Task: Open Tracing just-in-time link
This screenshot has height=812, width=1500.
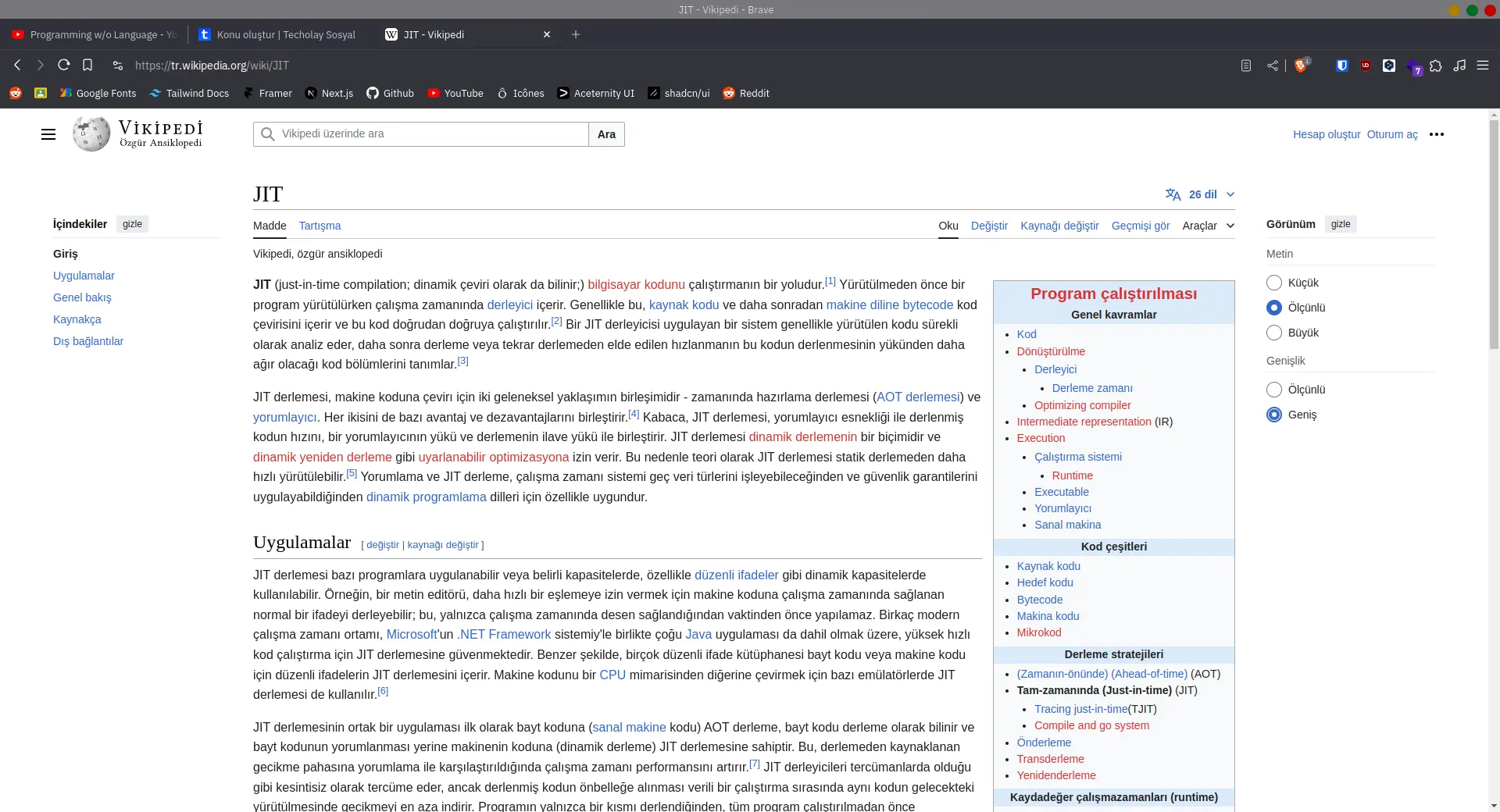Action: coord(1080,709)
